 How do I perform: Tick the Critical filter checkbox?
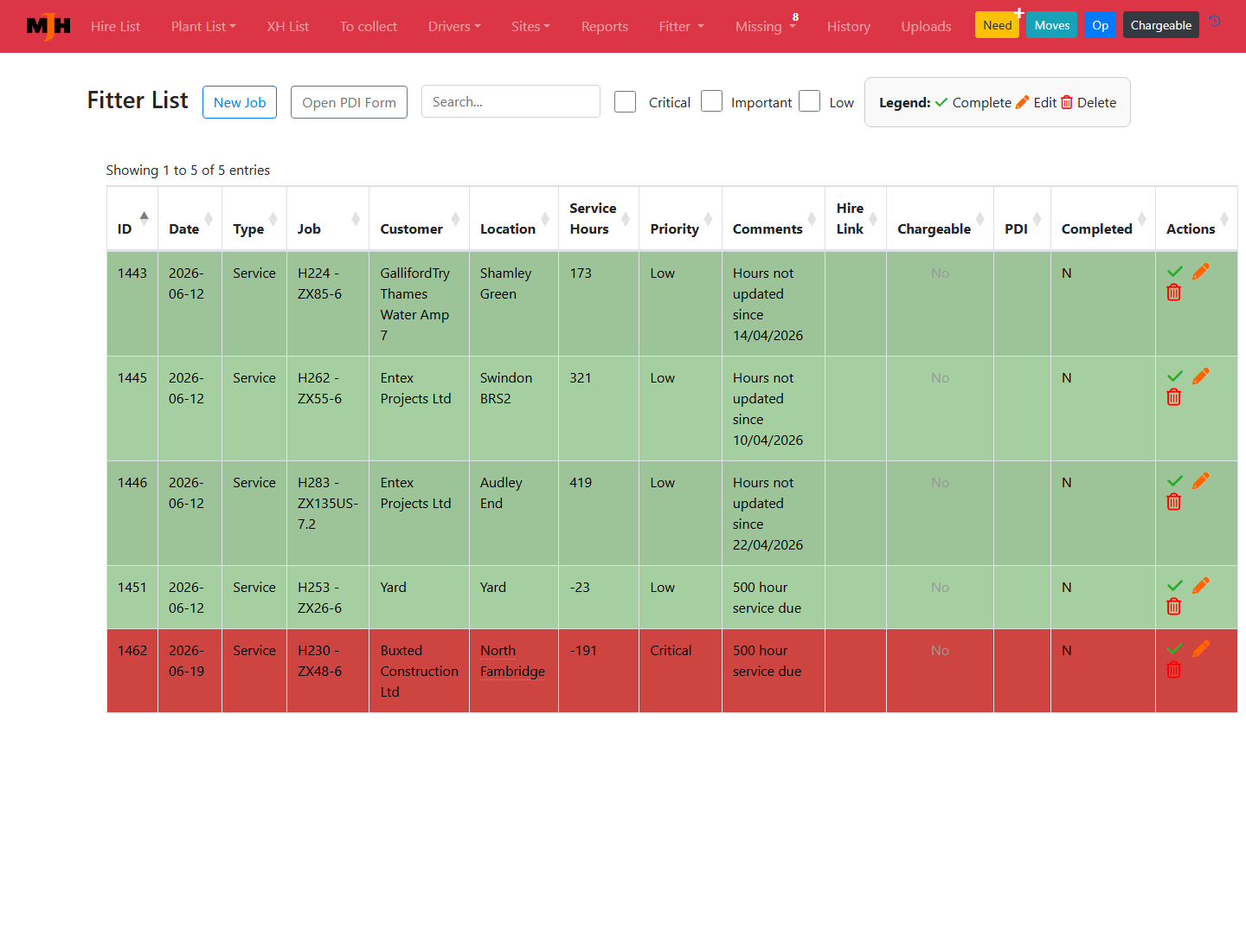(x=625, y=101)
